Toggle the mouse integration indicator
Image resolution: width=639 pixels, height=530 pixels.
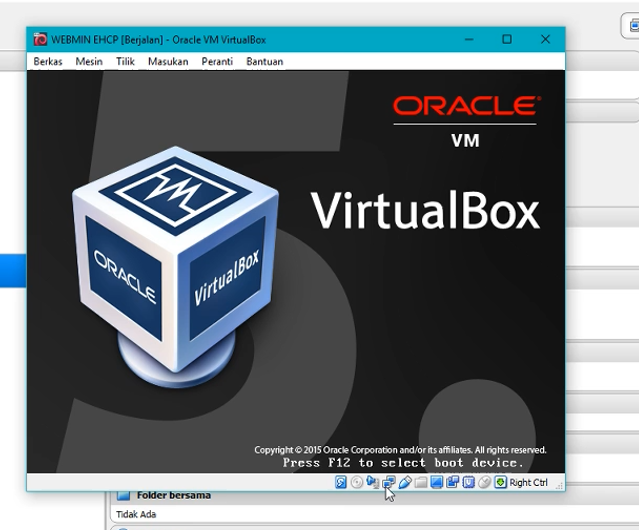pyautogui.click(x=485, y=482)
